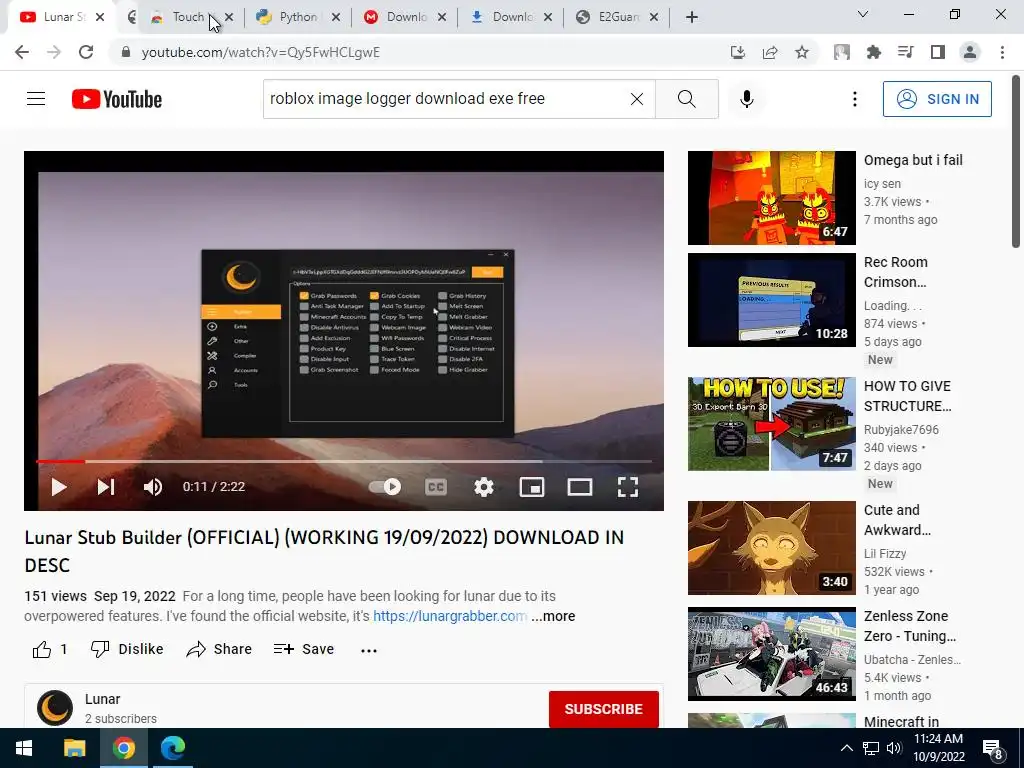This screenshot has width=1024, height=768.
Task: Open the Lunar channel name link
Action: click(x=103, y=699)
